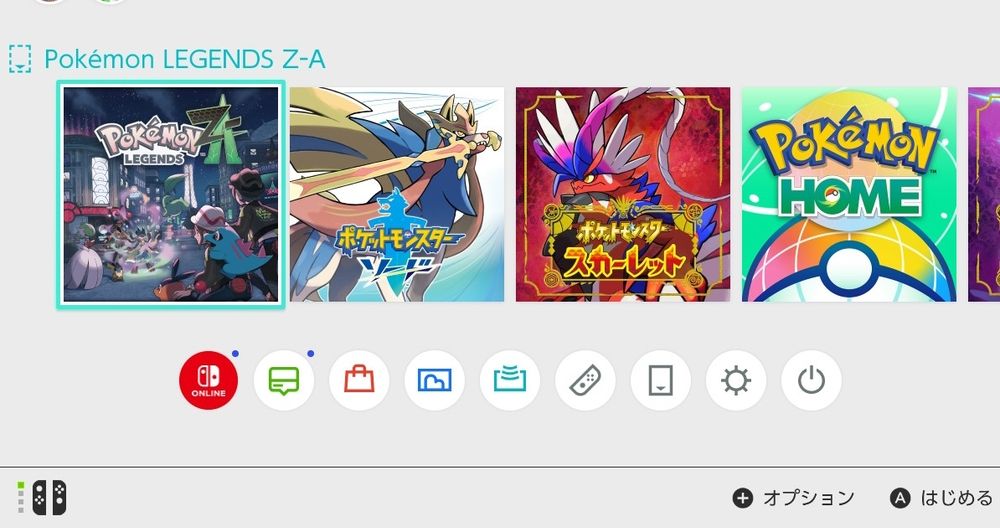Image resolution: width=1000 pixels, height=528 pixels.
Task: Launch the Pokémon LEGENDS Z-A game tile
Action: pos(171,194)
